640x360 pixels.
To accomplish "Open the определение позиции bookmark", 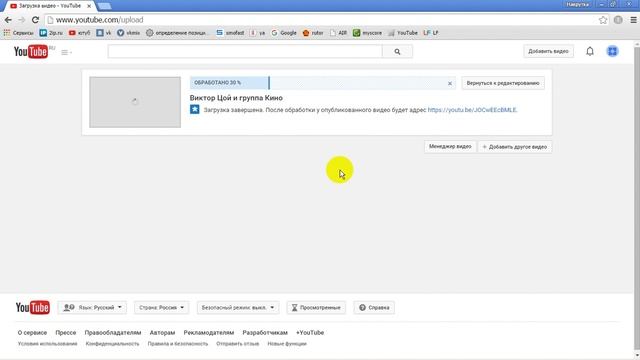I will (x=177, y=33).
